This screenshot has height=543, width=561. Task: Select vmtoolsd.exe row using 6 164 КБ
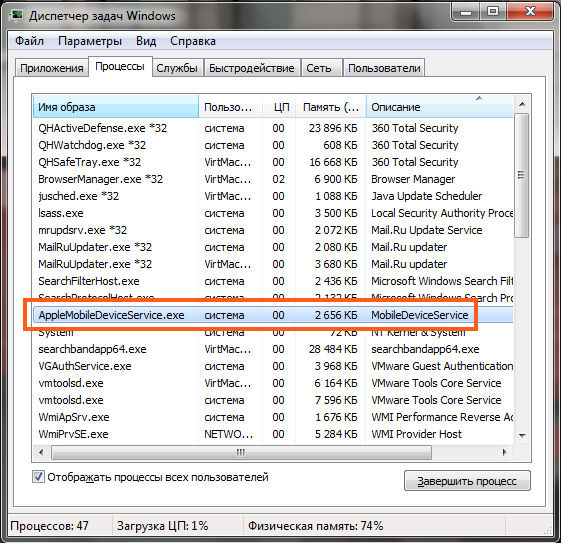pyautogui.click(x=273, y=383)
